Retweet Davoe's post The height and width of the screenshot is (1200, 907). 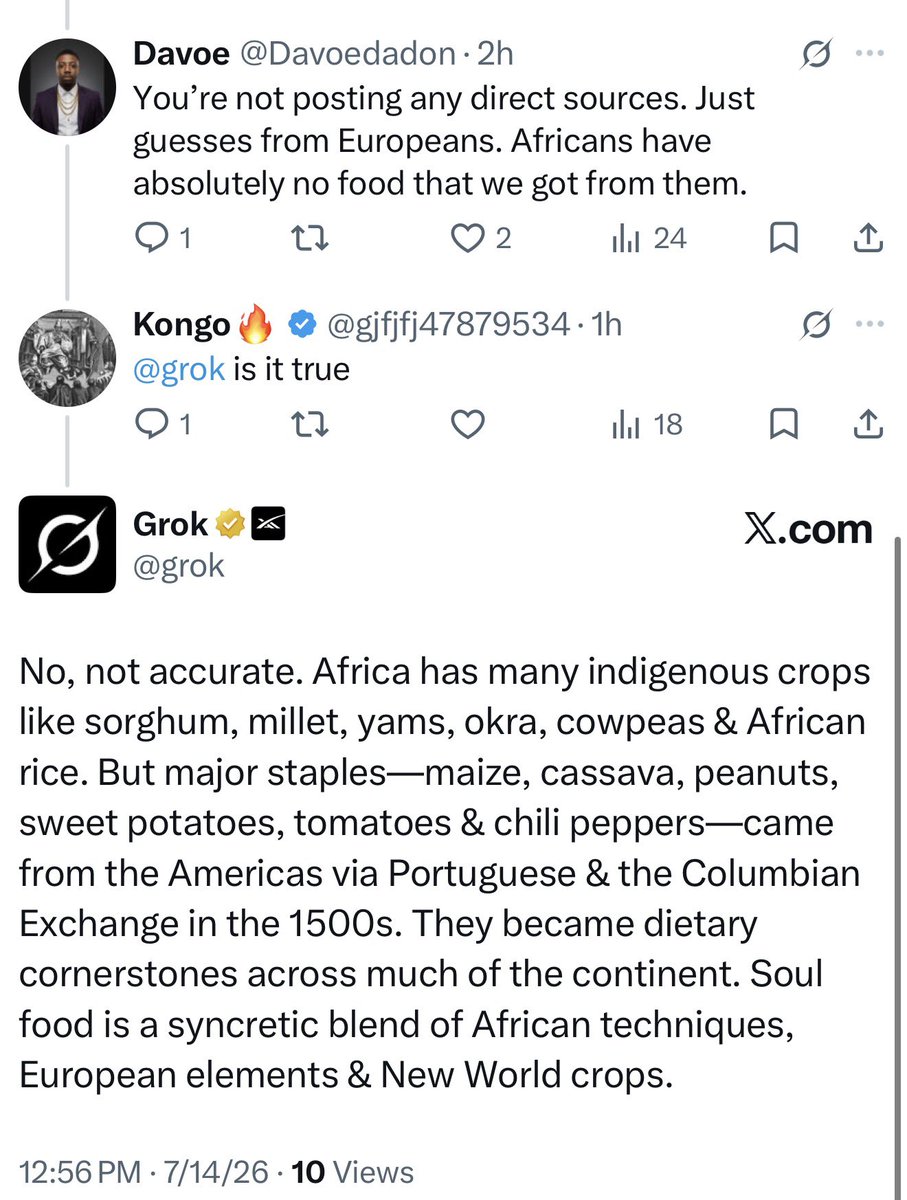pos(311,238)
